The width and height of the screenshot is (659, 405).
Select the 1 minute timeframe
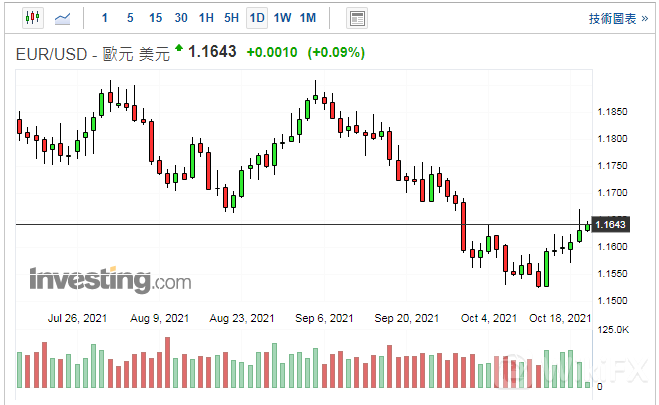[105, 18]
